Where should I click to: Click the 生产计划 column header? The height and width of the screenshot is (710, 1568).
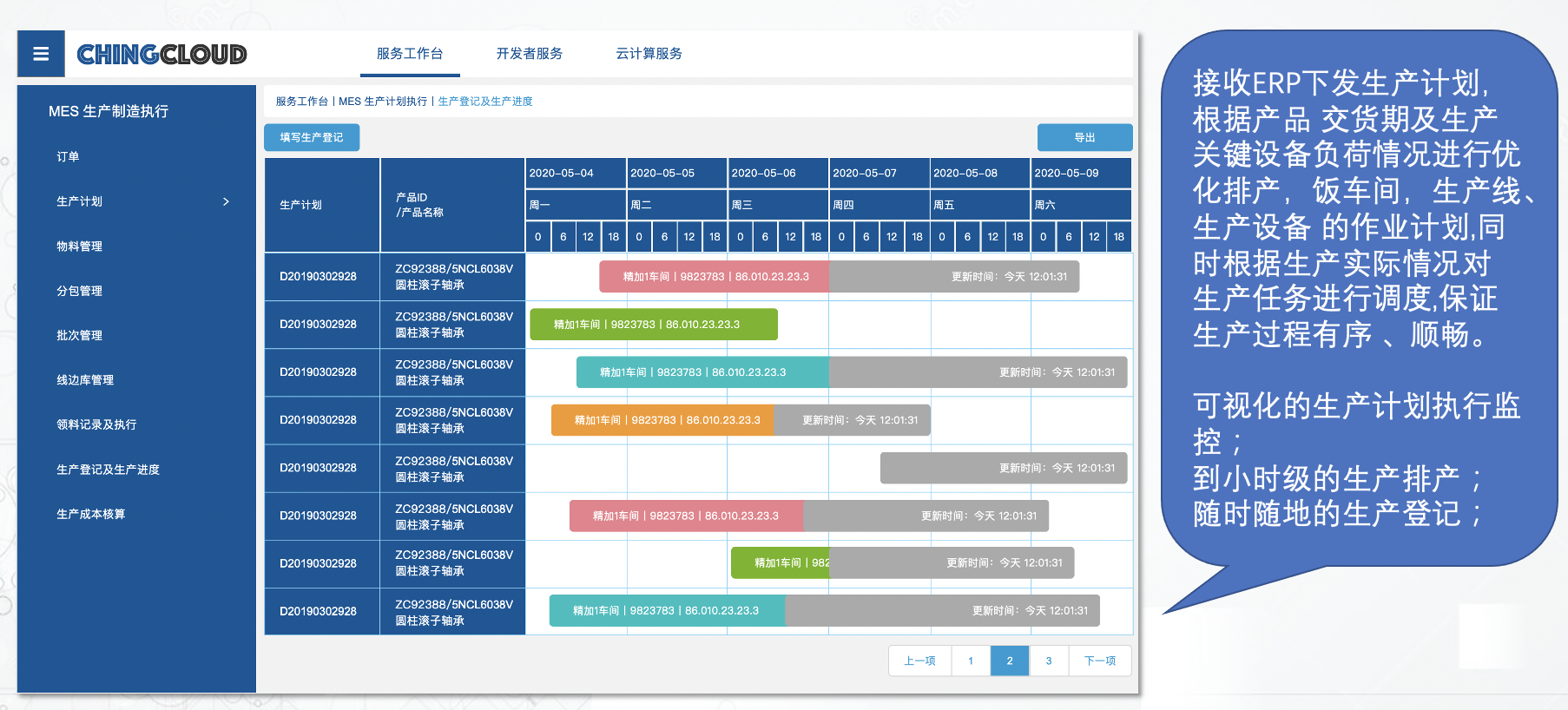coord(322,205)
